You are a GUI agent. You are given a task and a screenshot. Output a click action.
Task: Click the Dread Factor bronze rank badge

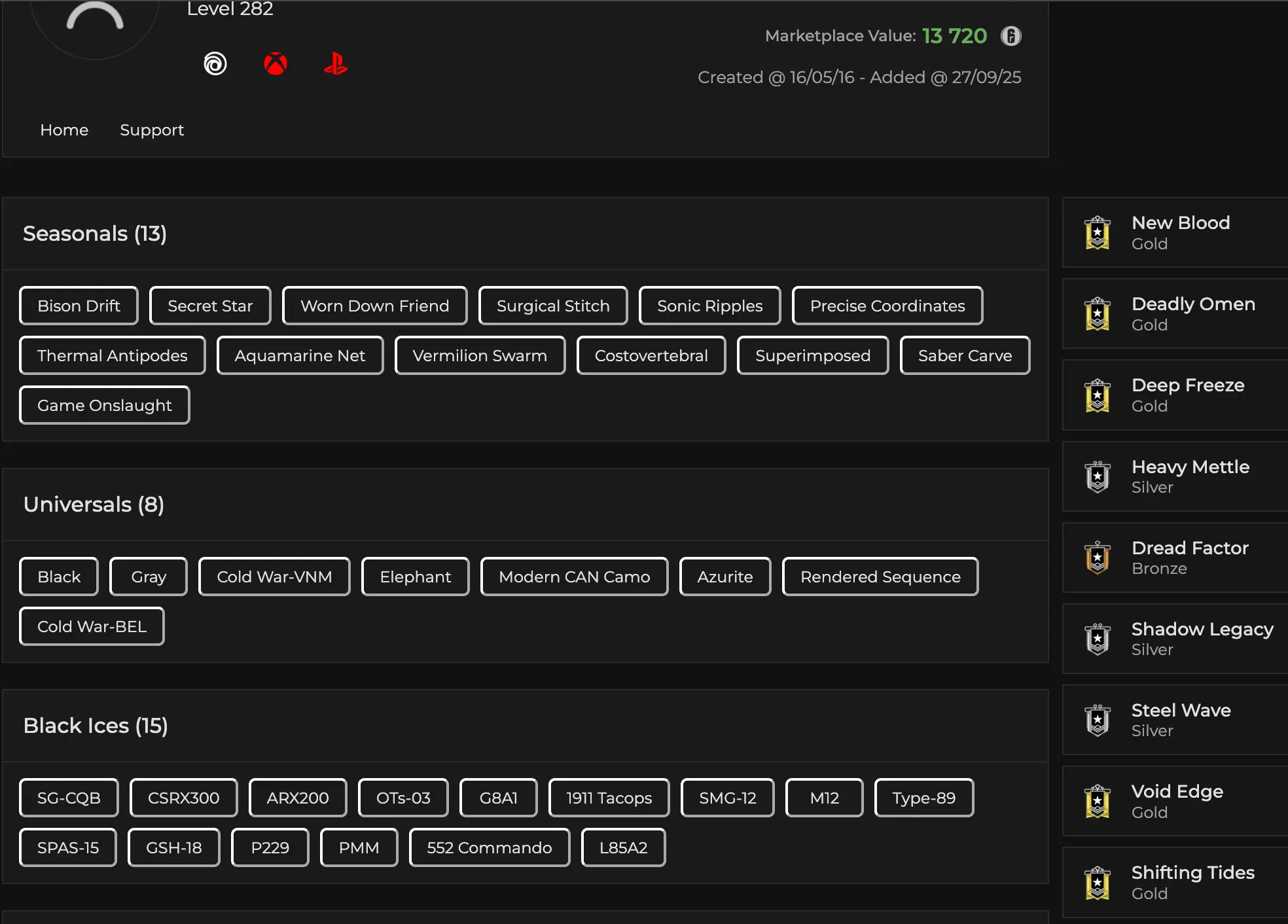(x=1098, y=558)
